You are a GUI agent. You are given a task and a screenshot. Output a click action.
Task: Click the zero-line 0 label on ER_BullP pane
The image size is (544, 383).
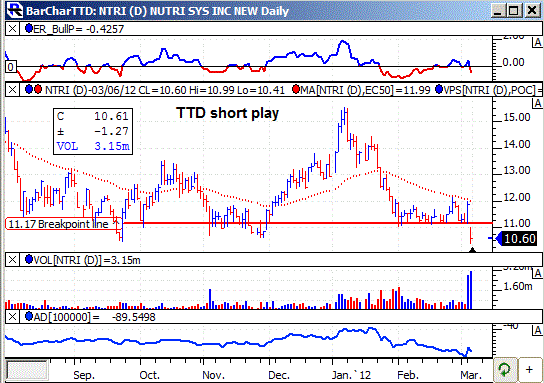tap(11, 67)
